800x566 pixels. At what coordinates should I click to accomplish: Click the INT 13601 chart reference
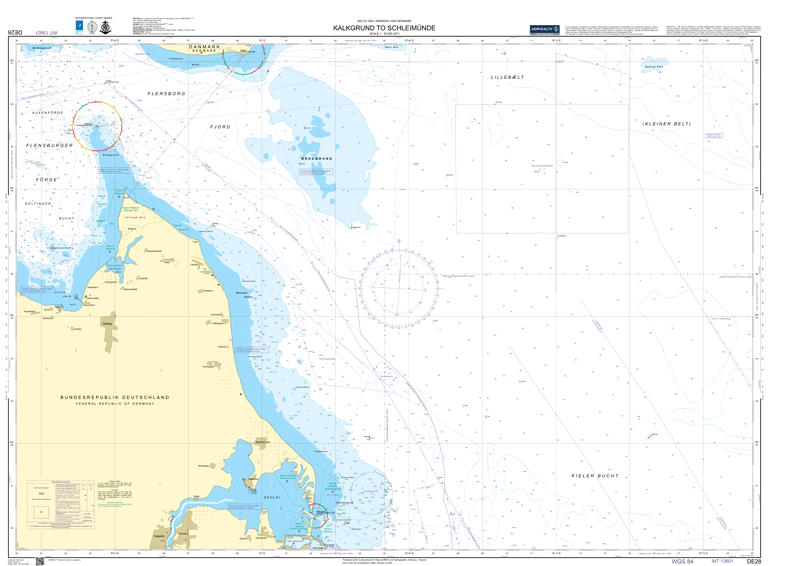pos(723,561)
